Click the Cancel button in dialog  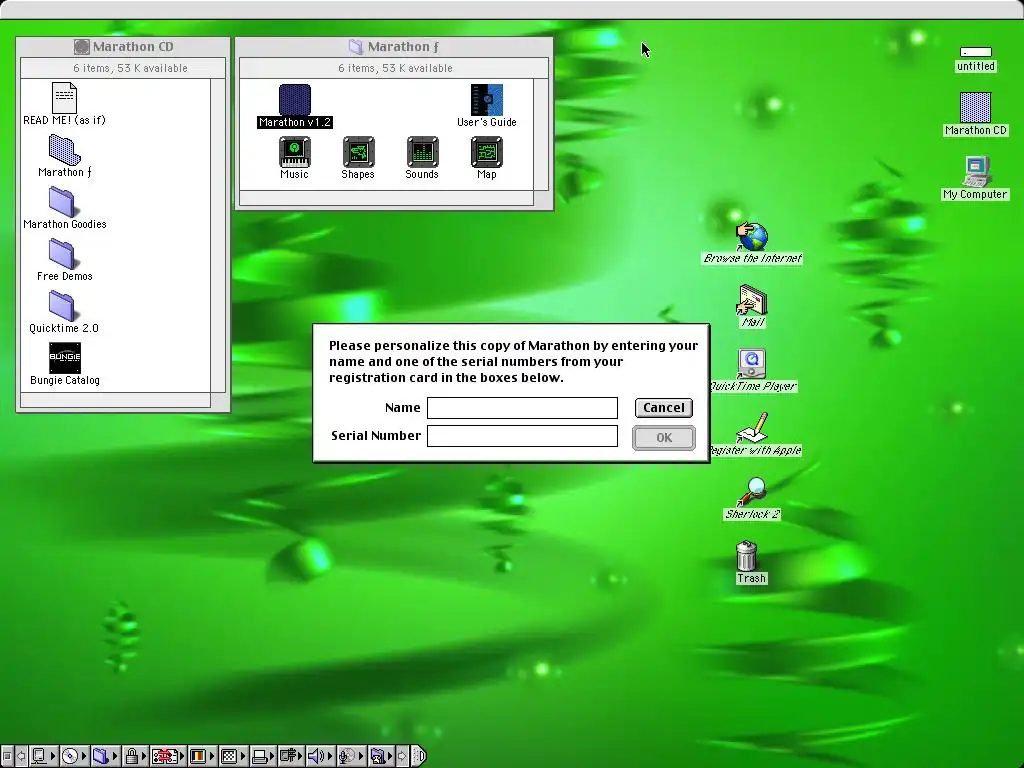coord(664,408)
